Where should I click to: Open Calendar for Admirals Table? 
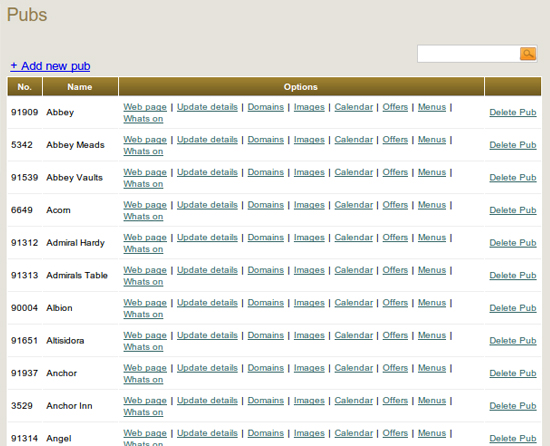[x=354, y=270]
